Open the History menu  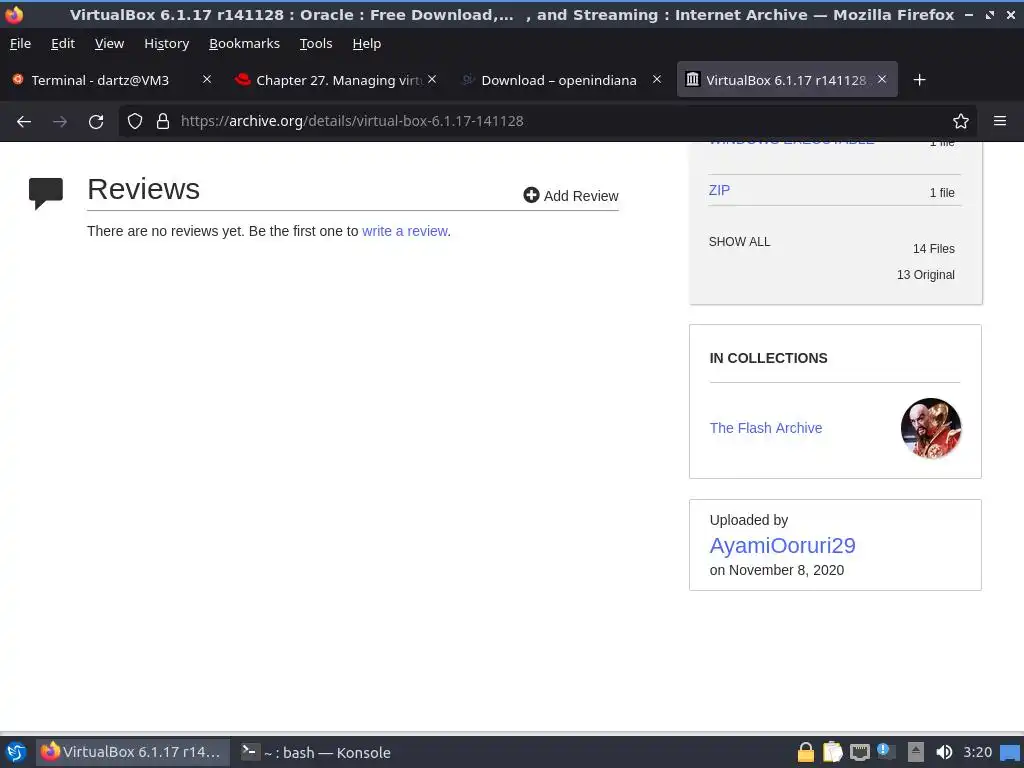click(x=167, y=44)
